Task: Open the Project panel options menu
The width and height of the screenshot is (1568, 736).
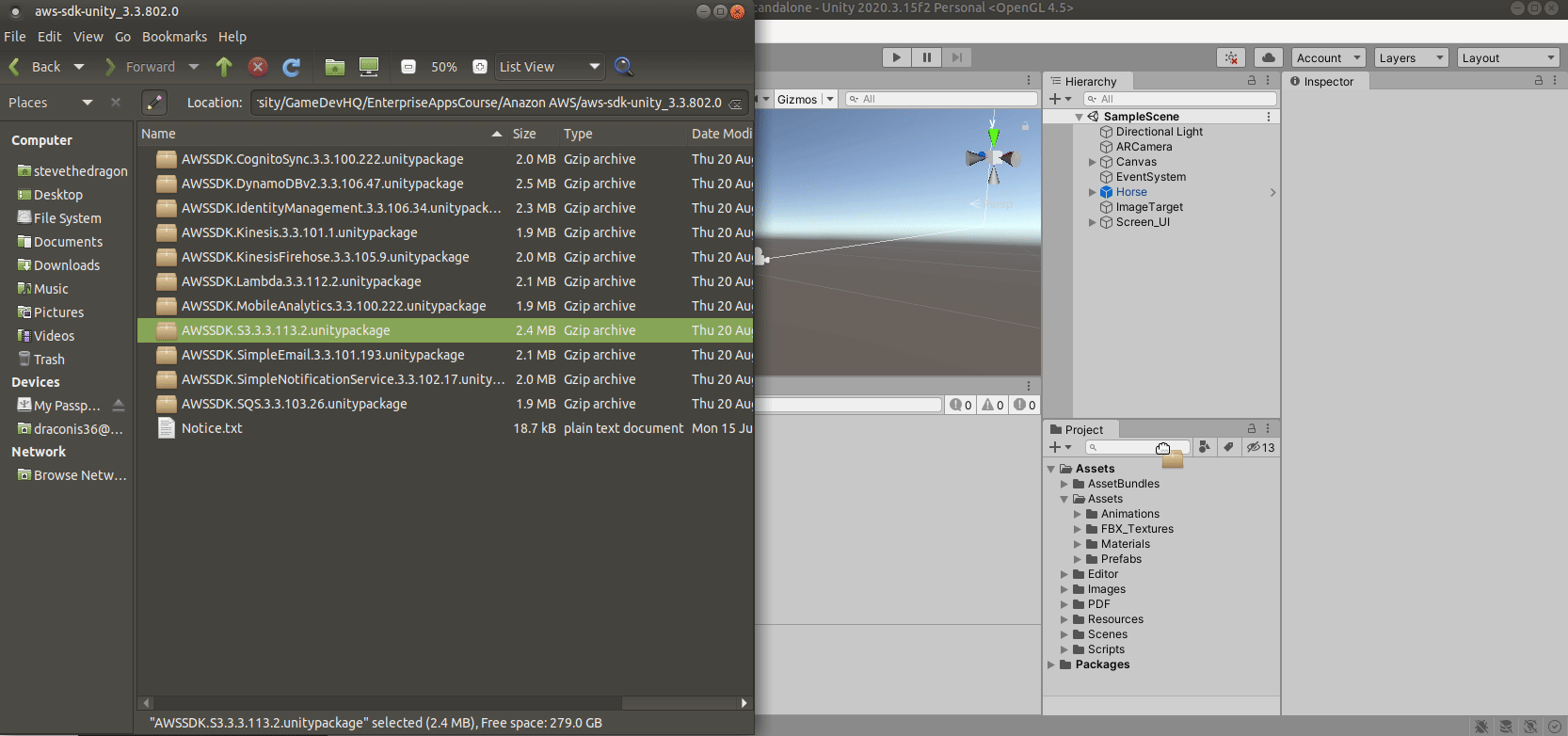Action: [1269, 428]
